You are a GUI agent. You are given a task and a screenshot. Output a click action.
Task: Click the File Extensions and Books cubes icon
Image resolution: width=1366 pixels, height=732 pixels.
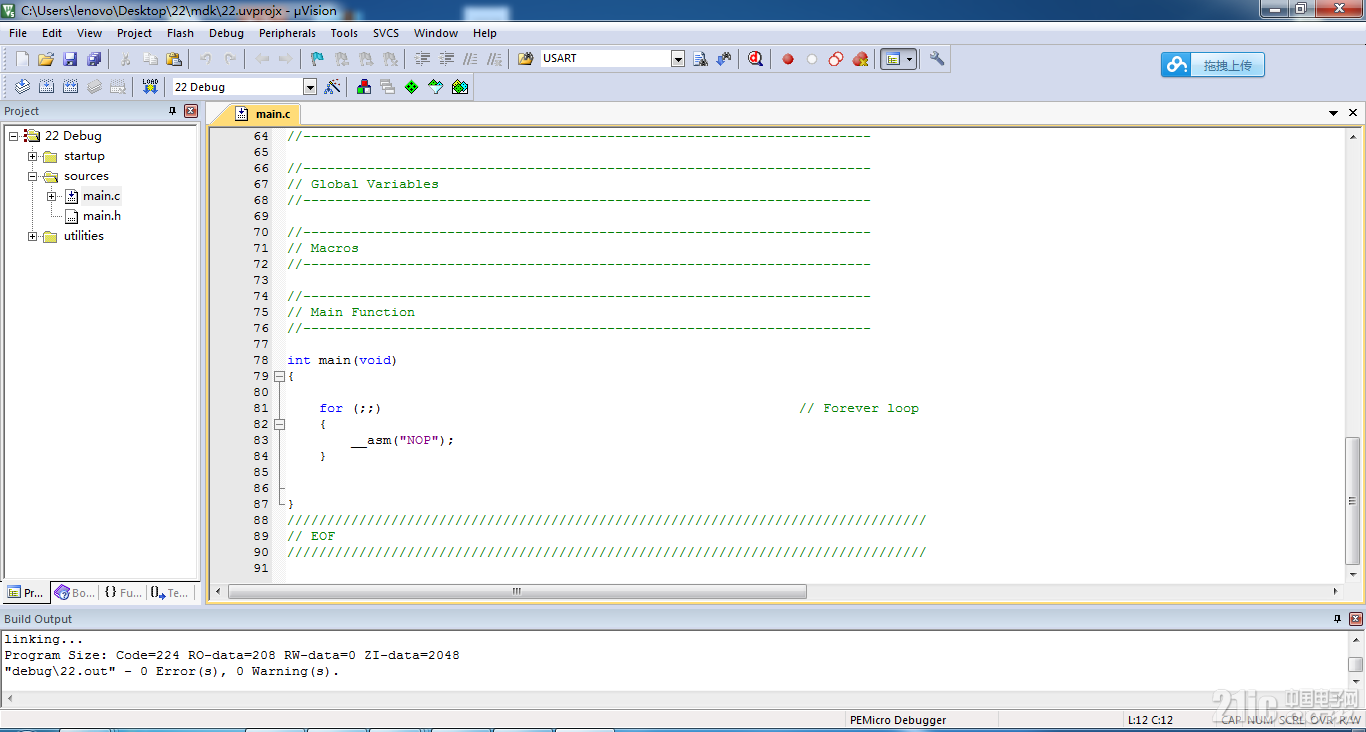pyautogui.click(x=364, y=87)
